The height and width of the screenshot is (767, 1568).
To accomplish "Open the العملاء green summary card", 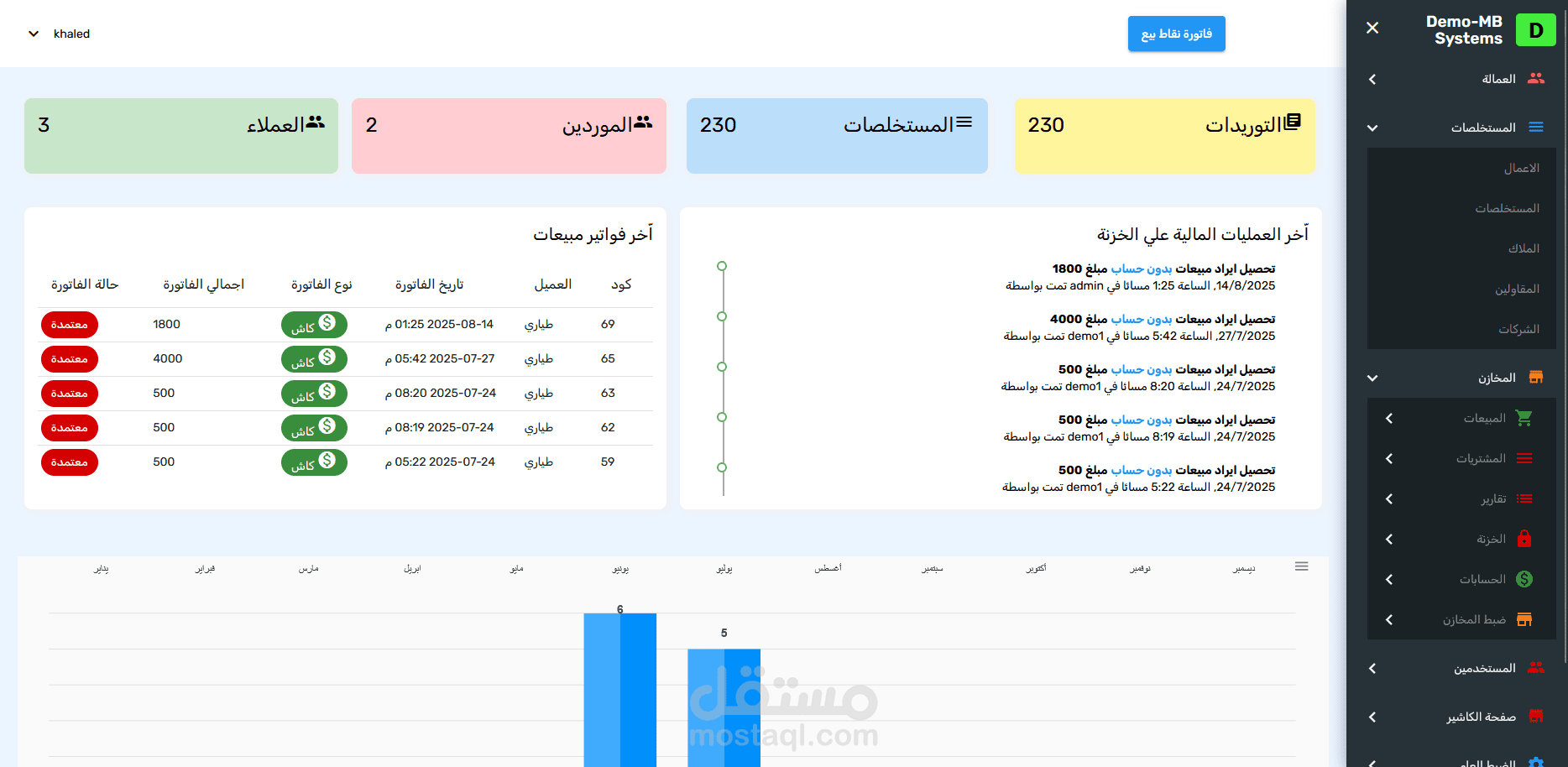I will (181, 136).
